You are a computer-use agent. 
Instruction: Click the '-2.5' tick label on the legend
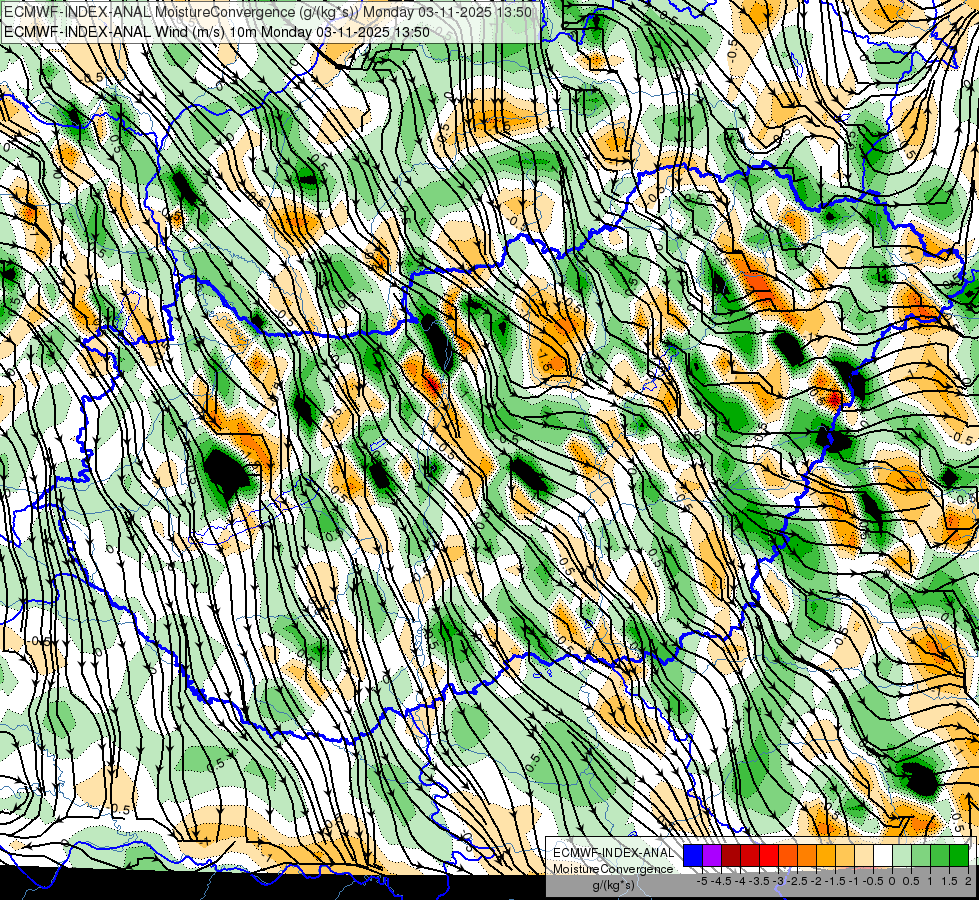pos(797,881)
